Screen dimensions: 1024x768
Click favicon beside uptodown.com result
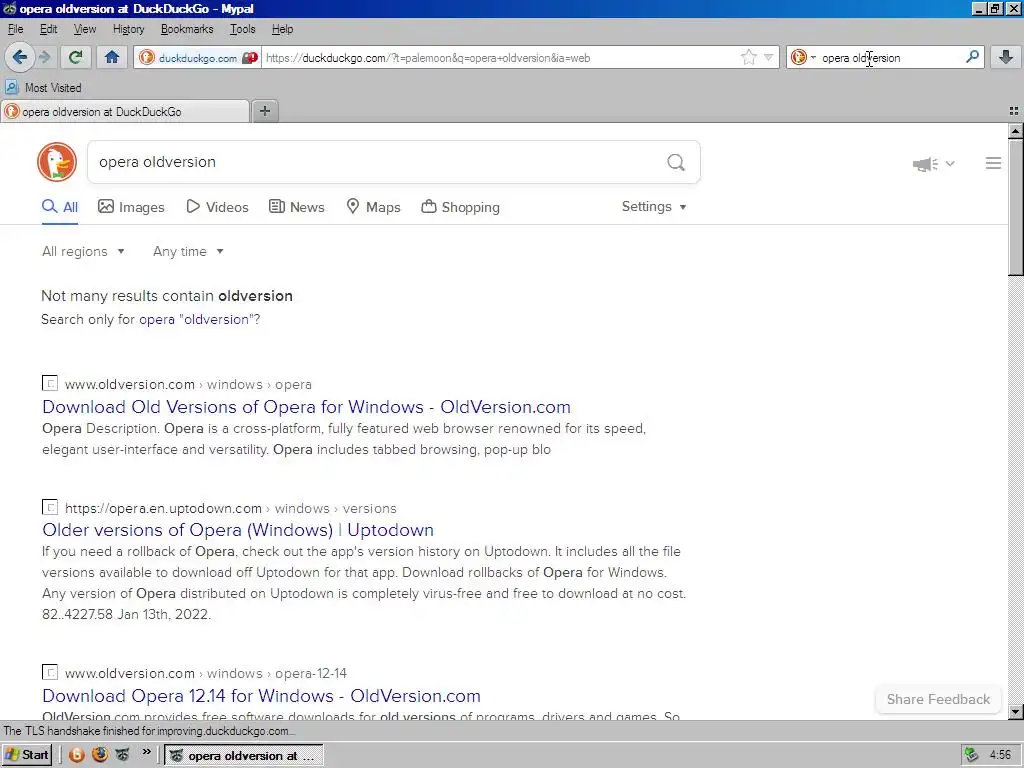pos(50,507)
